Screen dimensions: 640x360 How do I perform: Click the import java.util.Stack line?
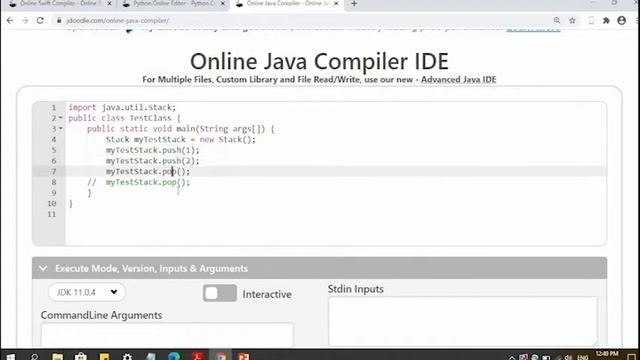[x=122, y=107]
